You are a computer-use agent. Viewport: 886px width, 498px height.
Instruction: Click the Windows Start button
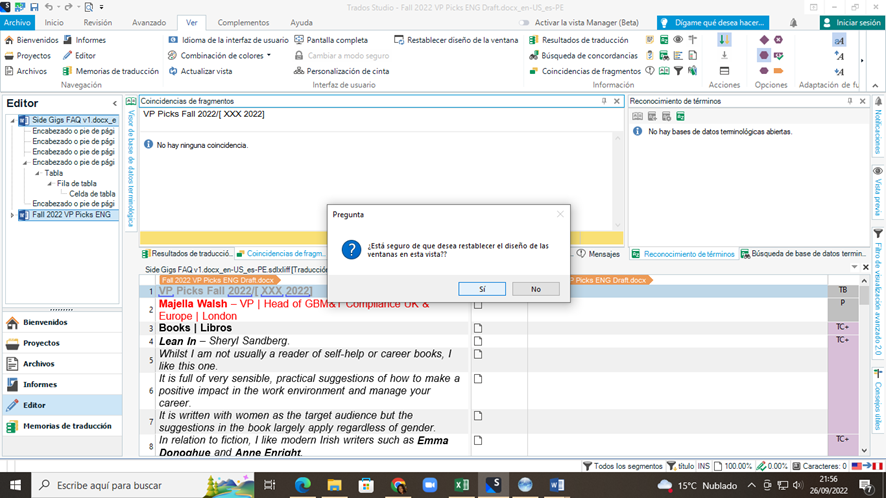15,485
